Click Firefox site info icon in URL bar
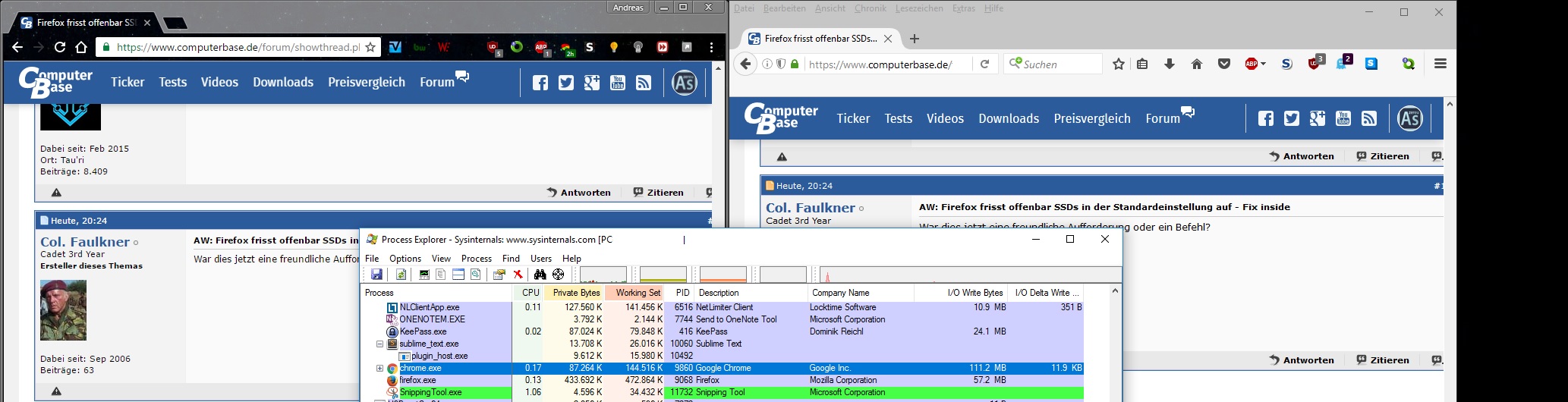This screenshot has width=1568, height=402. click(x=767, y=64)
